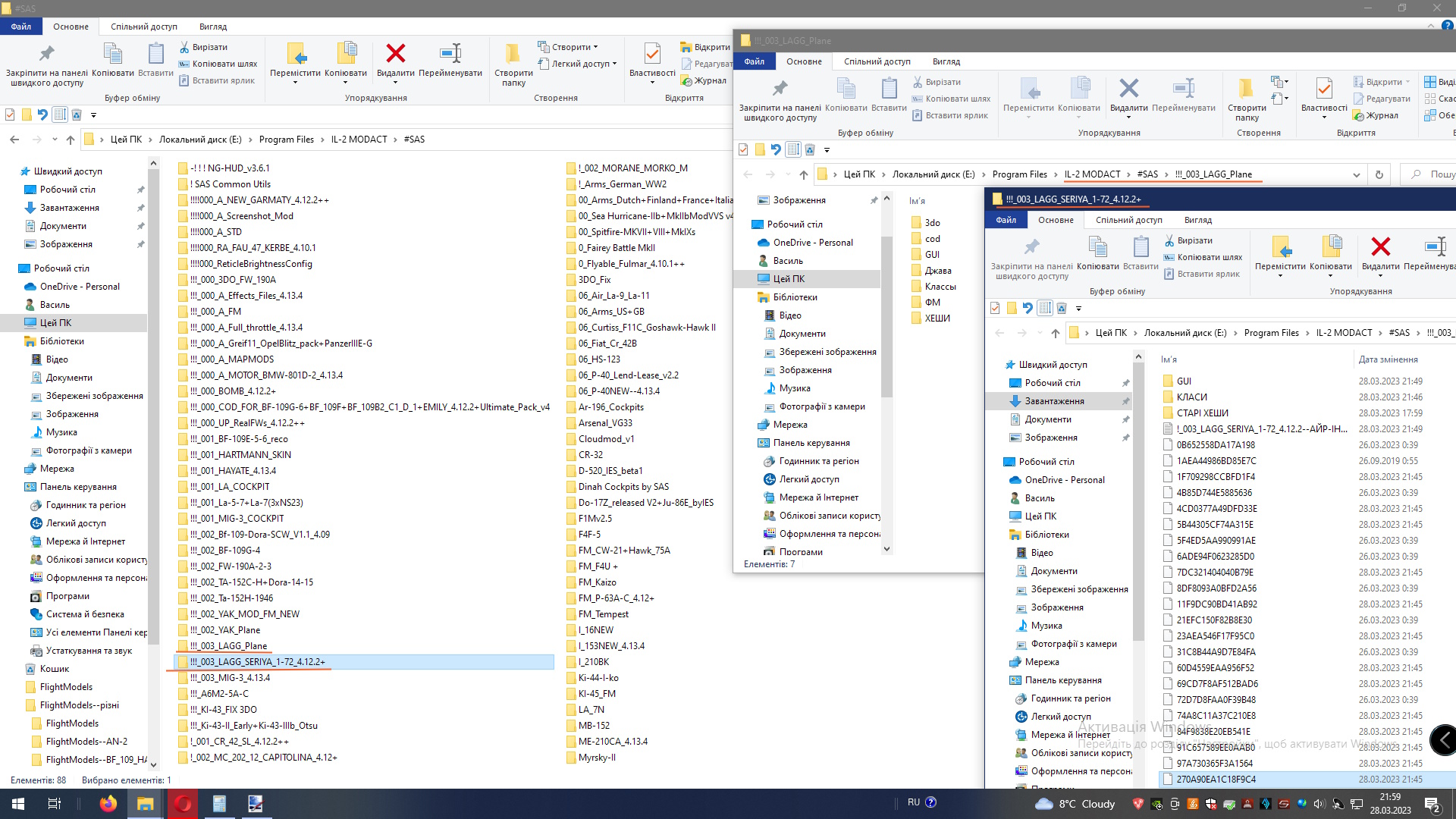Switch to the Вигляд tab in main window
The width and height of the screenshot is (1456, 819).
tap(213, 27)
